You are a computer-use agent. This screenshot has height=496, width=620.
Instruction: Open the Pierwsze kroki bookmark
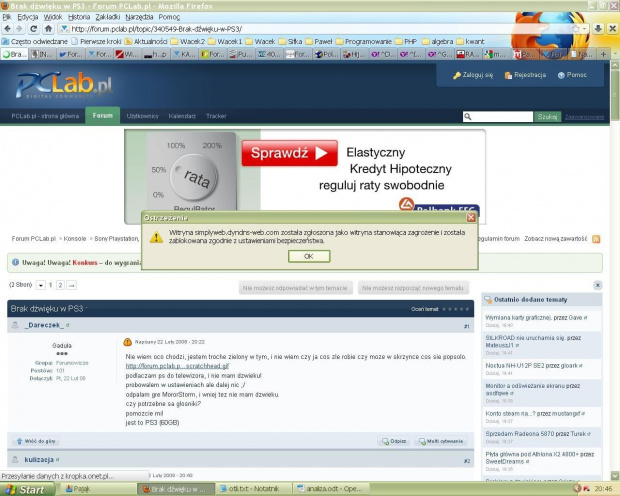point(96,42)
